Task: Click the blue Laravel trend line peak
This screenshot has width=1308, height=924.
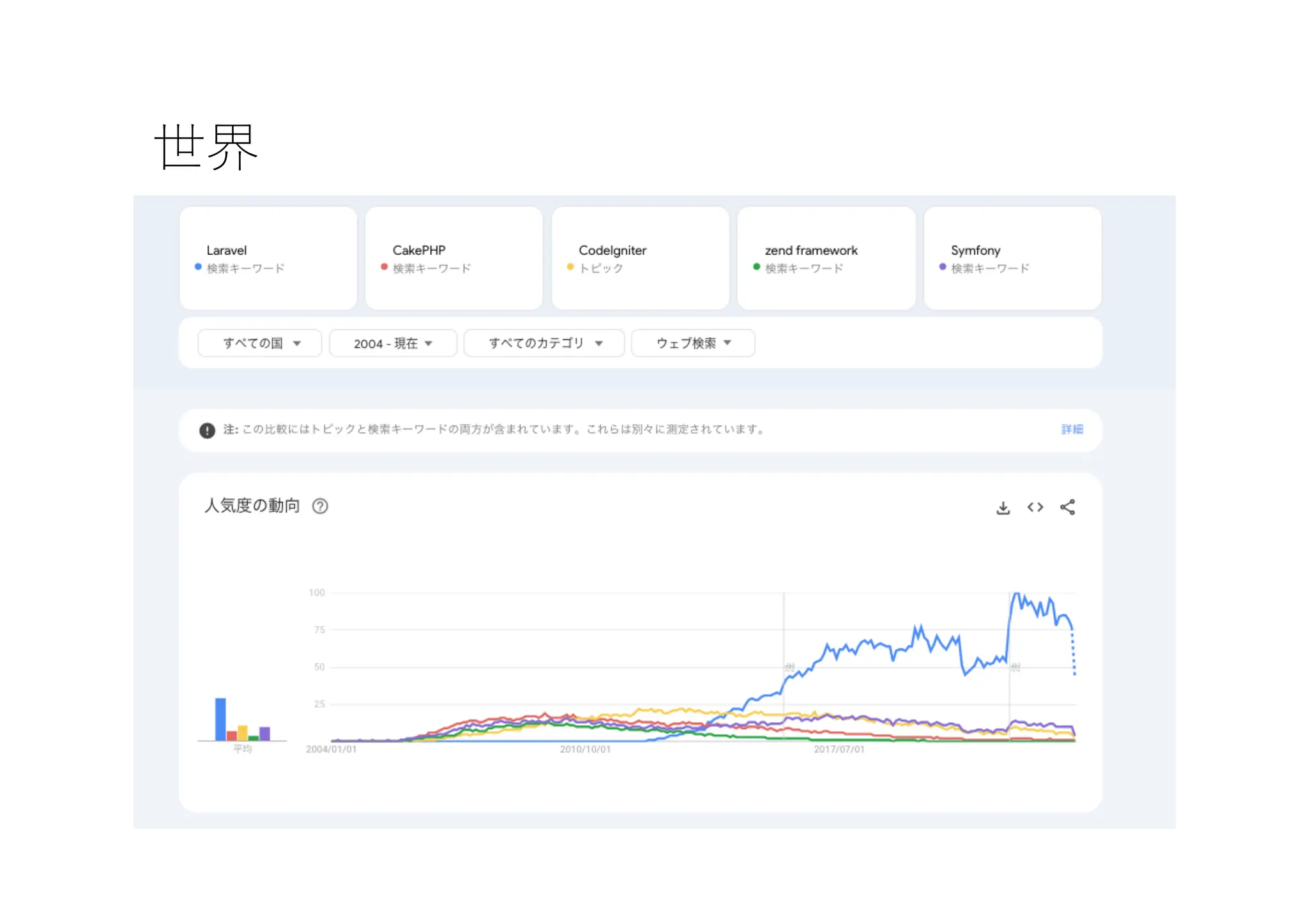Action: [x=1017, y=595]
